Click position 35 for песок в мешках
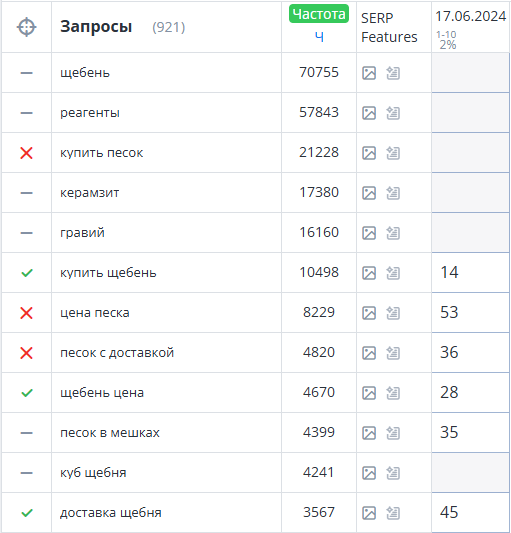 click(449, 432)
